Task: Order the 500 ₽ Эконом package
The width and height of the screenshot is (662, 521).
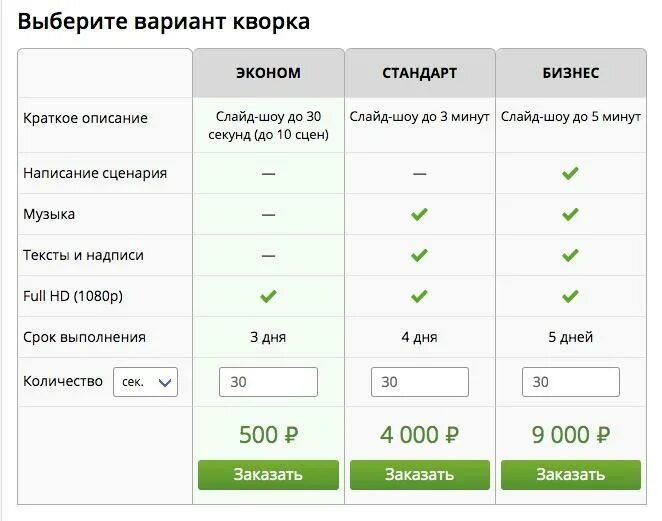Action: click(x=268, y=475)
